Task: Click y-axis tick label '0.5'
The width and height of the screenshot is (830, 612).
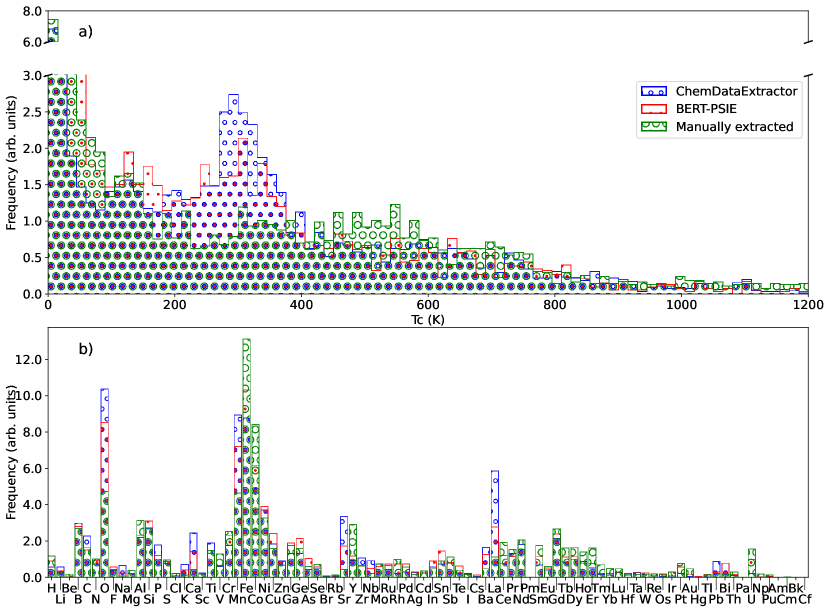Action: [32, 258]
